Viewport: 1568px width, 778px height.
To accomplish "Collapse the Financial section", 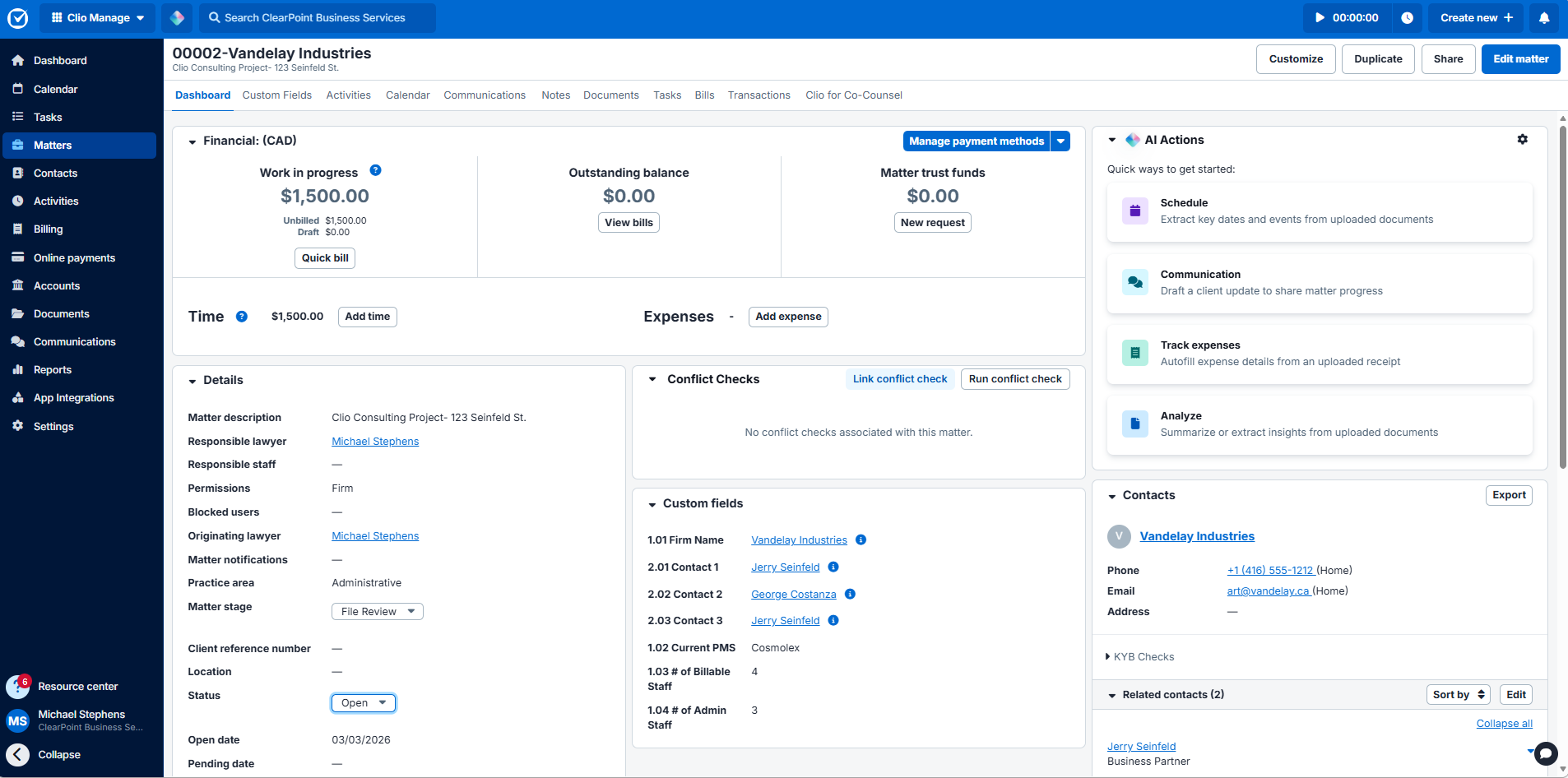I will click(193, 141).
